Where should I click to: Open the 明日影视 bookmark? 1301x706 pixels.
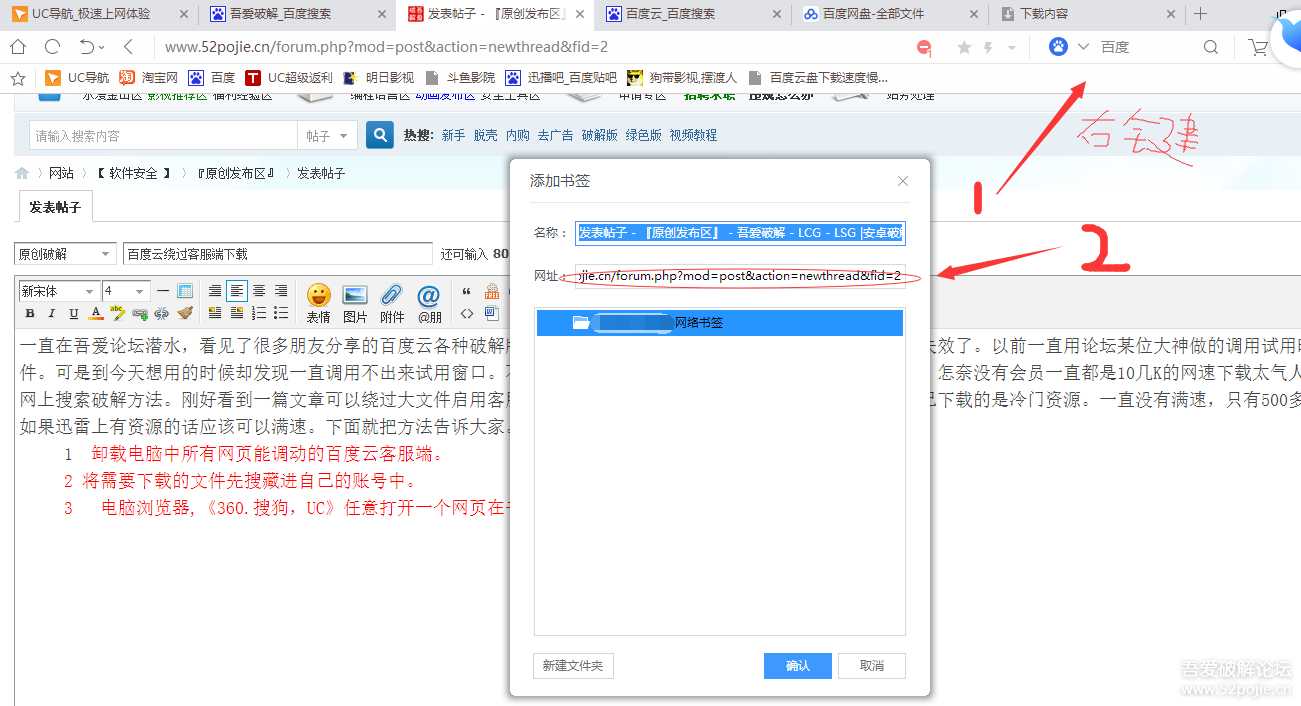pyautogui.click(x=379, y=77)
